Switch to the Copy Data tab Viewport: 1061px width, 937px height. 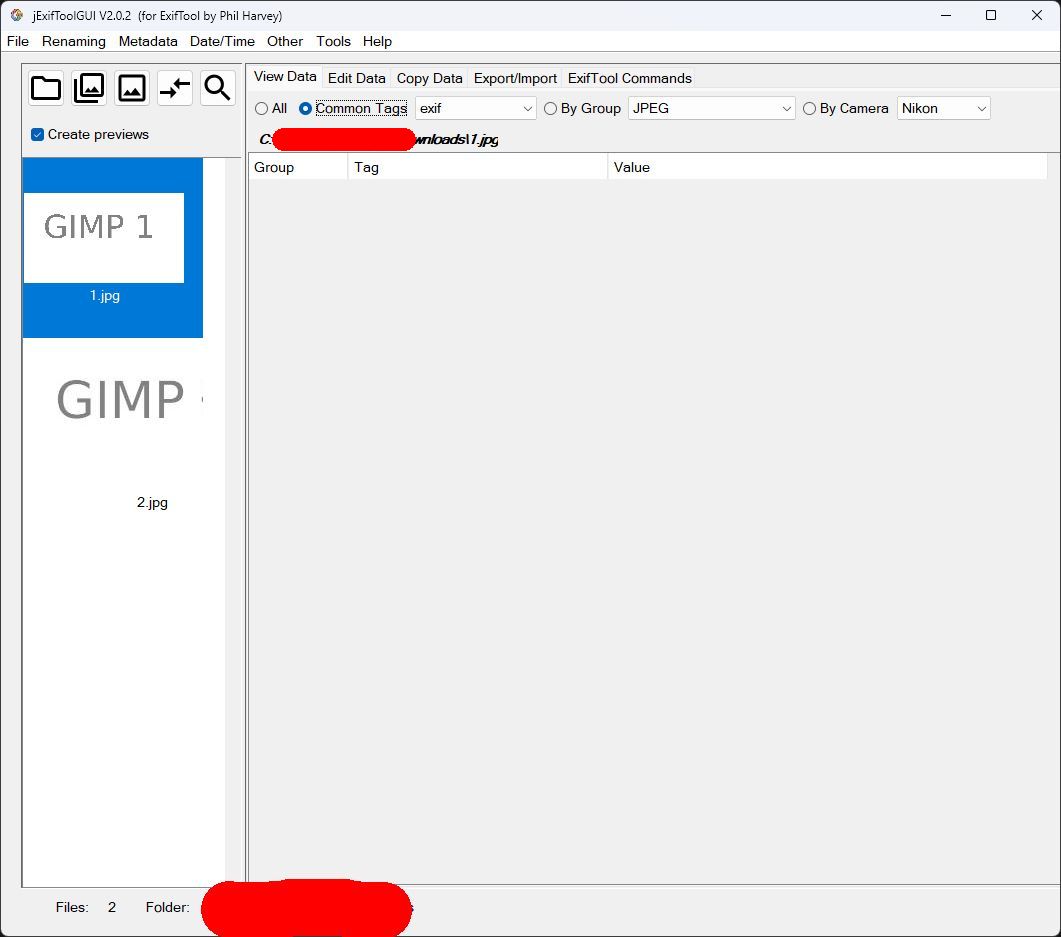click(430, 78)
